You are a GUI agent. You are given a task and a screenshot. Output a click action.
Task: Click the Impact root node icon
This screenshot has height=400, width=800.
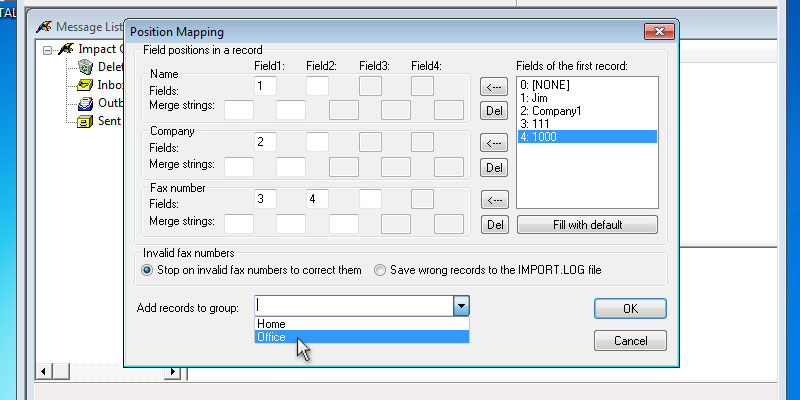pyautogui.click(x=66, y=49)
